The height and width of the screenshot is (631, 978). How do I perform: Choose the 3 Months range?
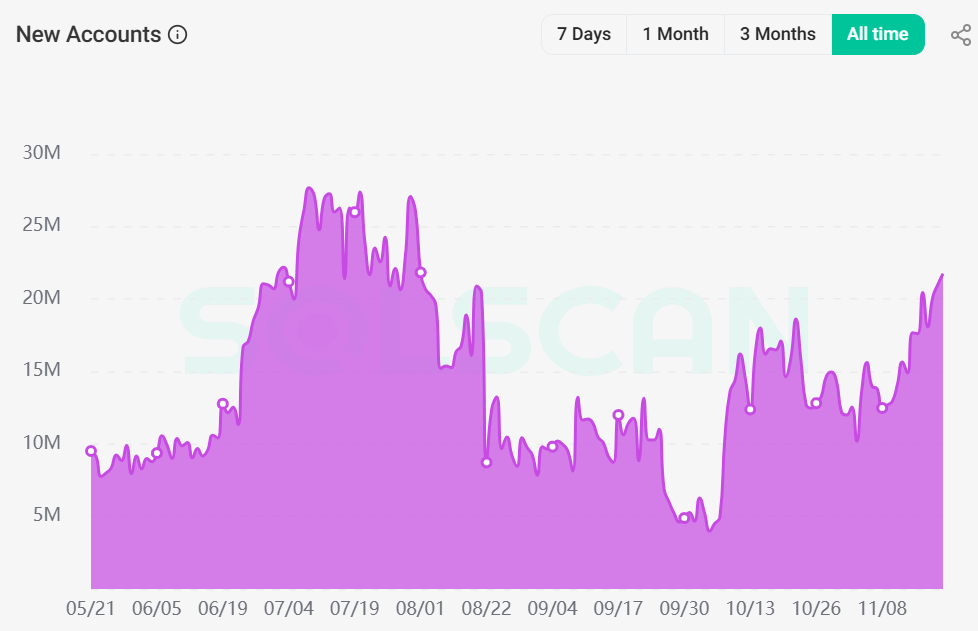click(778, 34)
